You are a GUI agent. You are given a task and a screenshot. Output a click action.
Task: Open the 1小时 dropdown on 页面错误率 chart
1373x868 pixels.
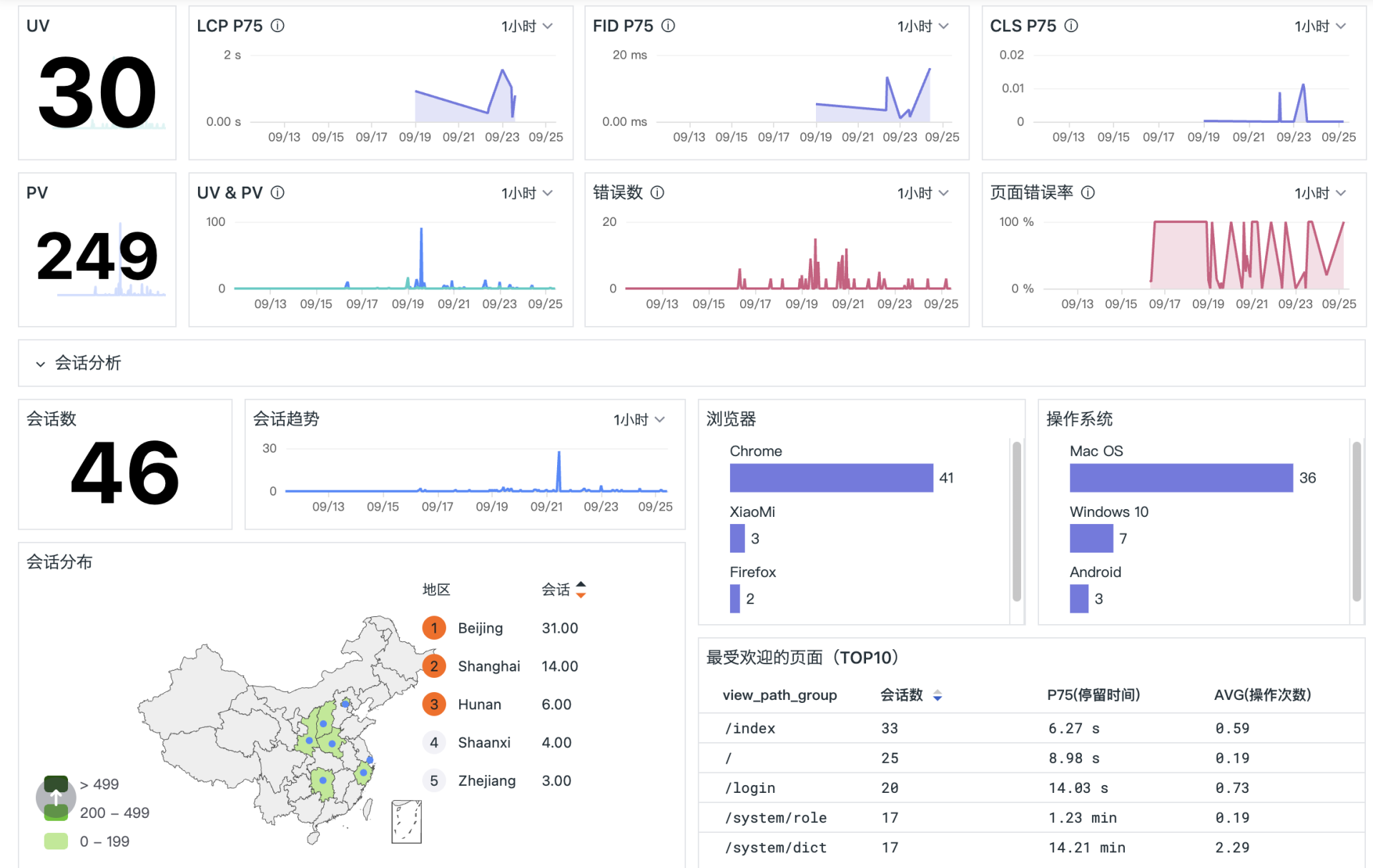pos(1319,192)
